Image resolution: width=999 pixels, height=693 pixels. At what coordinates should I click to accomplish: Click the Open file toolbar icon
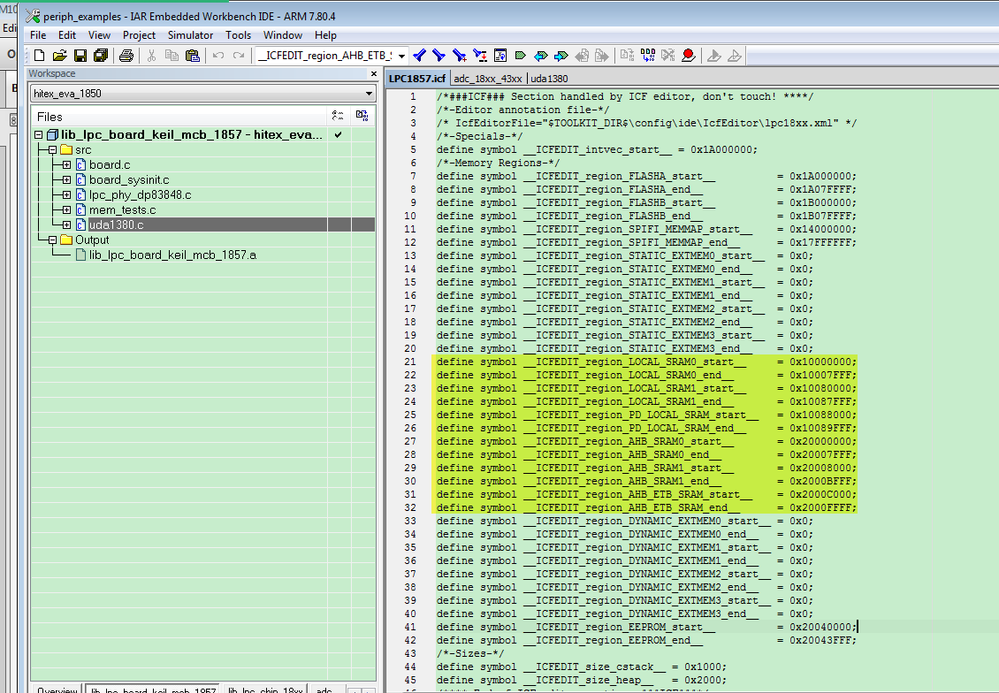(x=59, y=56)
